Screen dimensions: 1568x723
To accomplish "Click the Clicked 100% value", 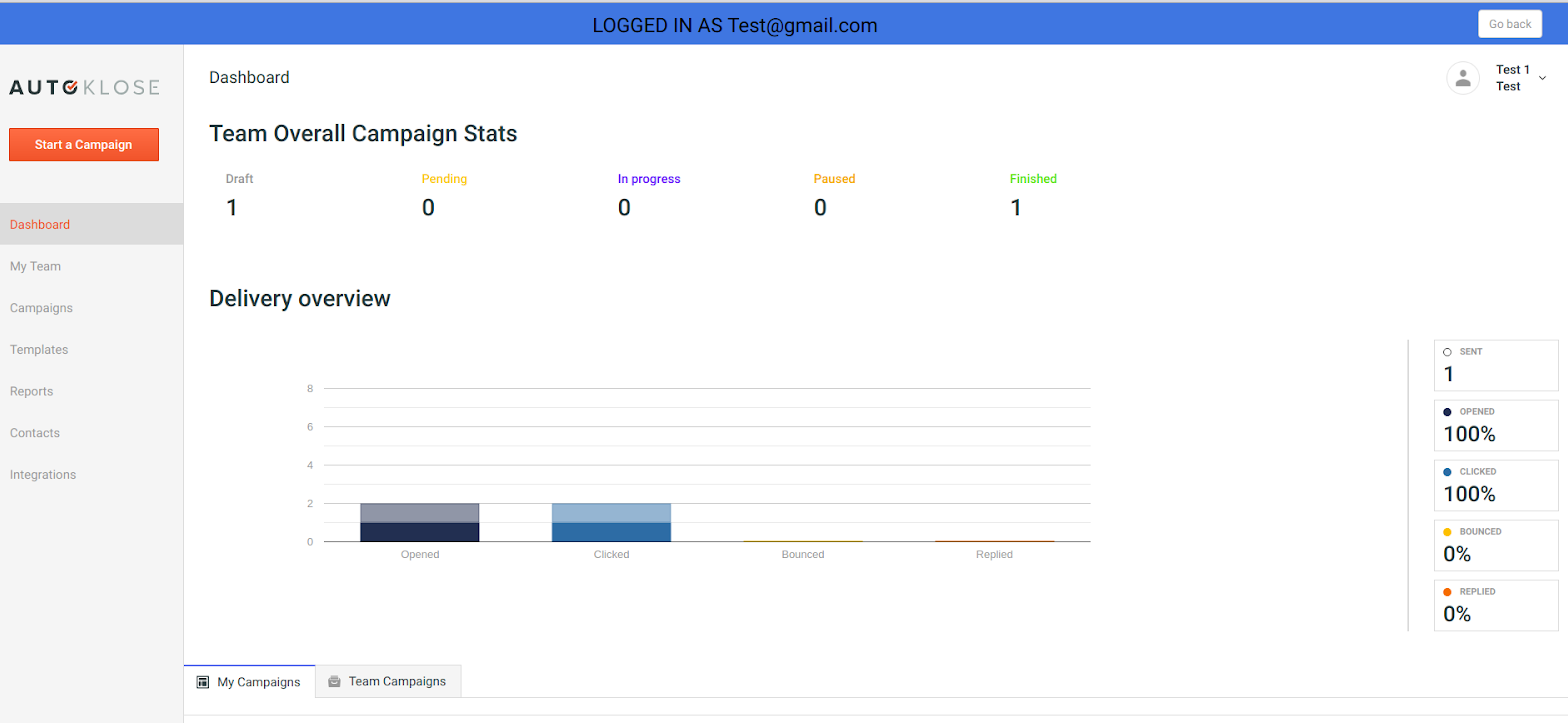I will pyautogui.click(x=1470, y=494).
